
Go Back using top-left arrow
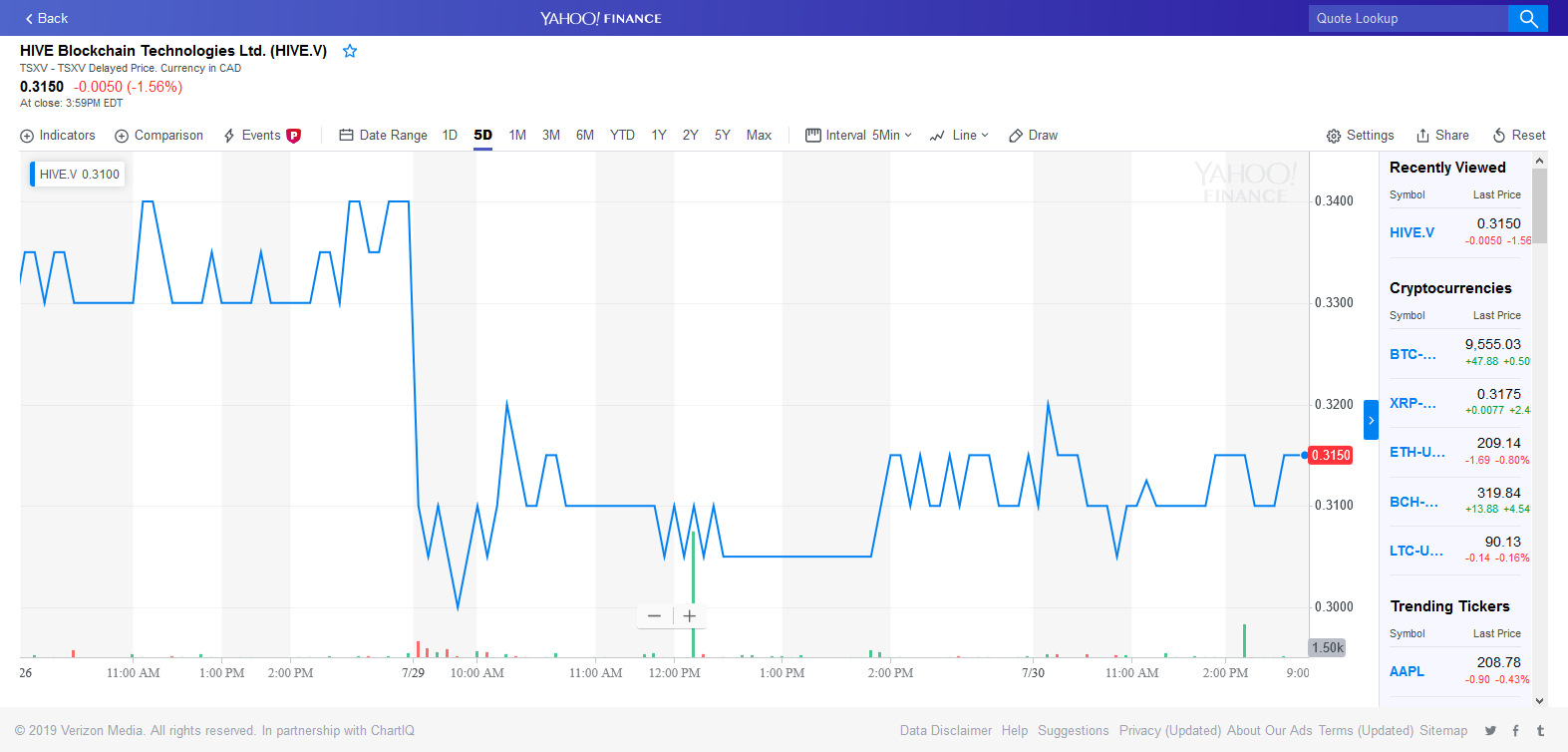pos(46,18)
